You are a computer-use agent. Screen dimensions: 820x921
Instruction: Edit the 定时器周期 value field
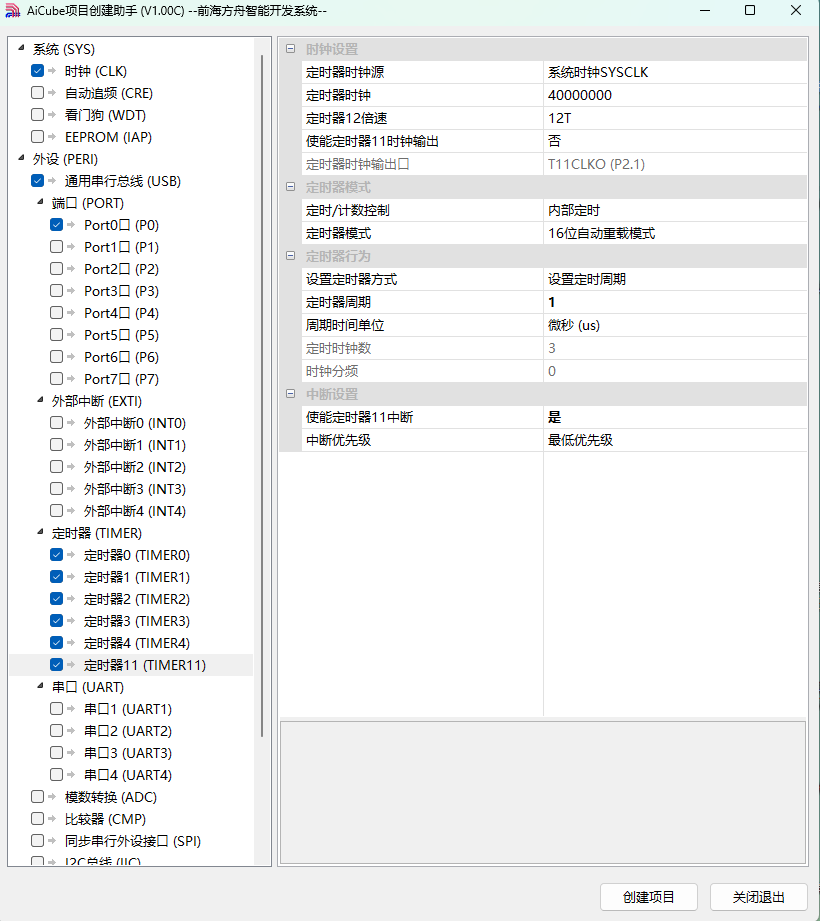coord(676,302)
